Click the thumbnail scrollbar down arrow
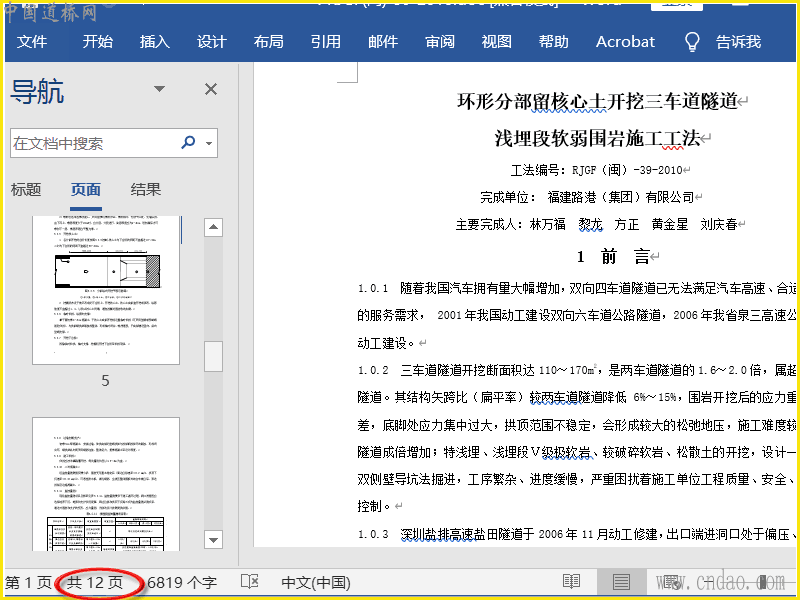800x600 pixels. tap(213, 539)
